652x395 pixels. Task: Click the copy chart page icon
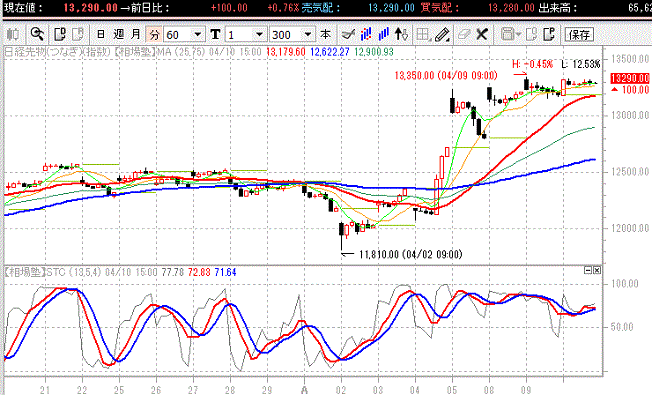(60, 35)
